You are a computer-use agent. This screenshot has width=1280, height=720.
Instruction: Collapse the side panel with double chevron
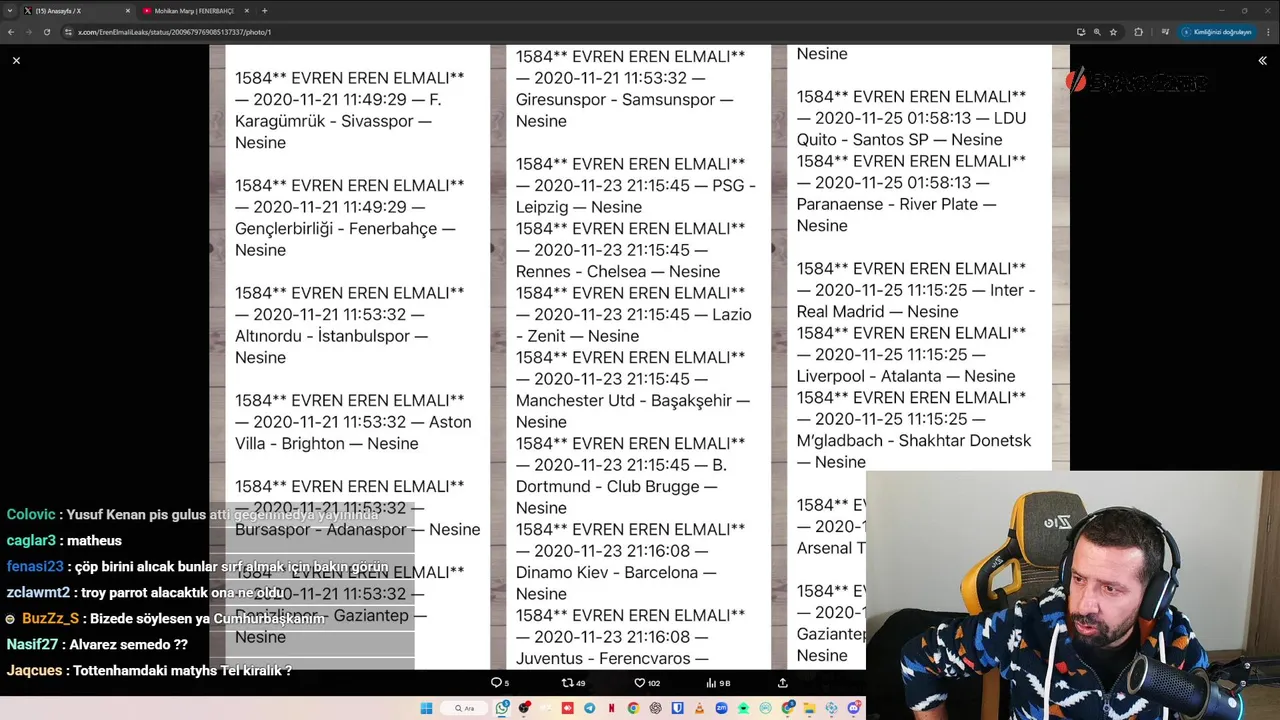coord(1262,61)
